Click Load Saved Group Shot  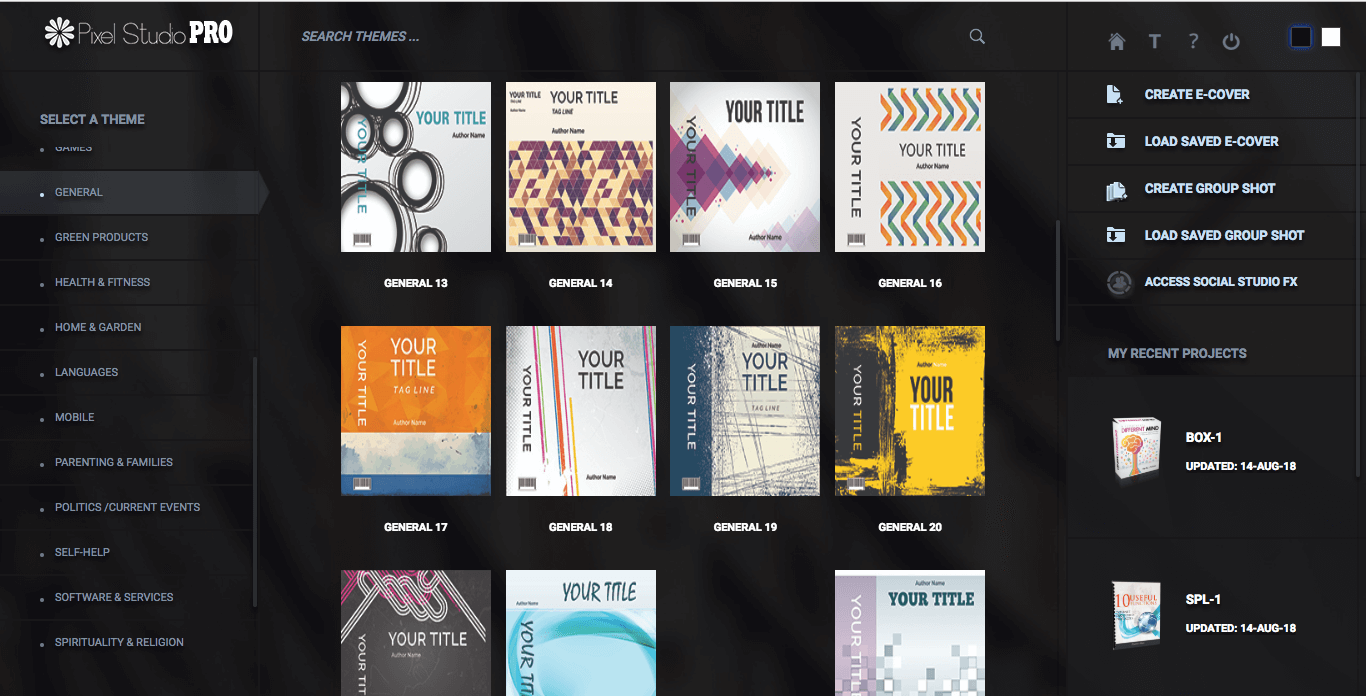click(1225, 235)
